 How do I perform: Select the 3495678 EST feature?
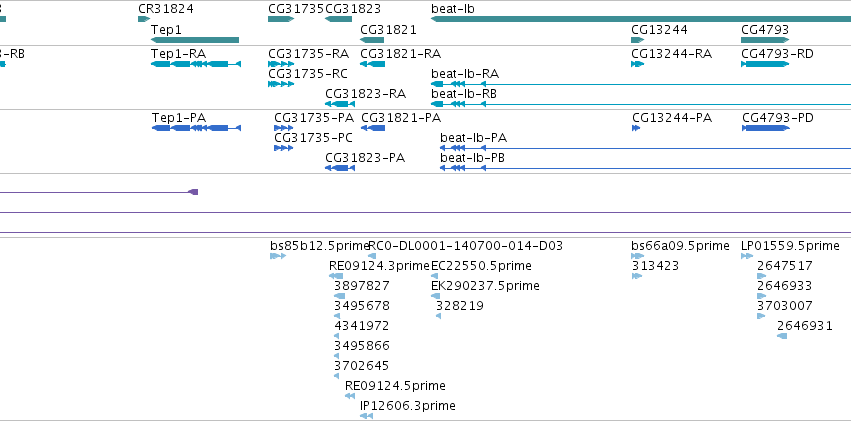point(337,316)
